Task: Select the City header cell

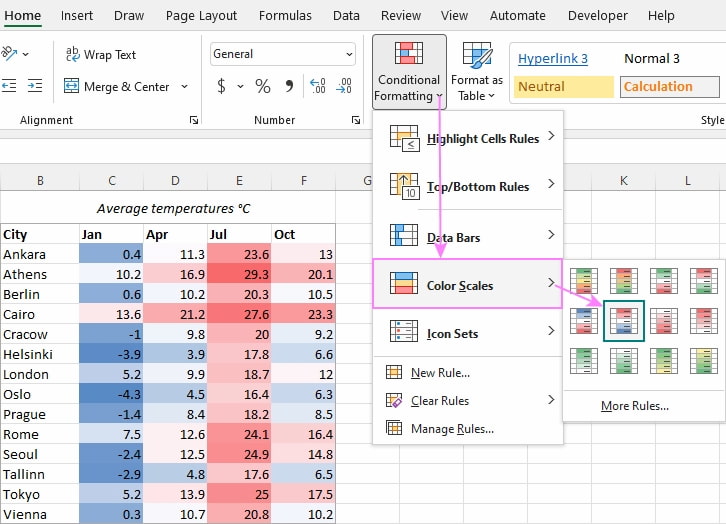Action: pyautogui.click(x=40, y=234)
